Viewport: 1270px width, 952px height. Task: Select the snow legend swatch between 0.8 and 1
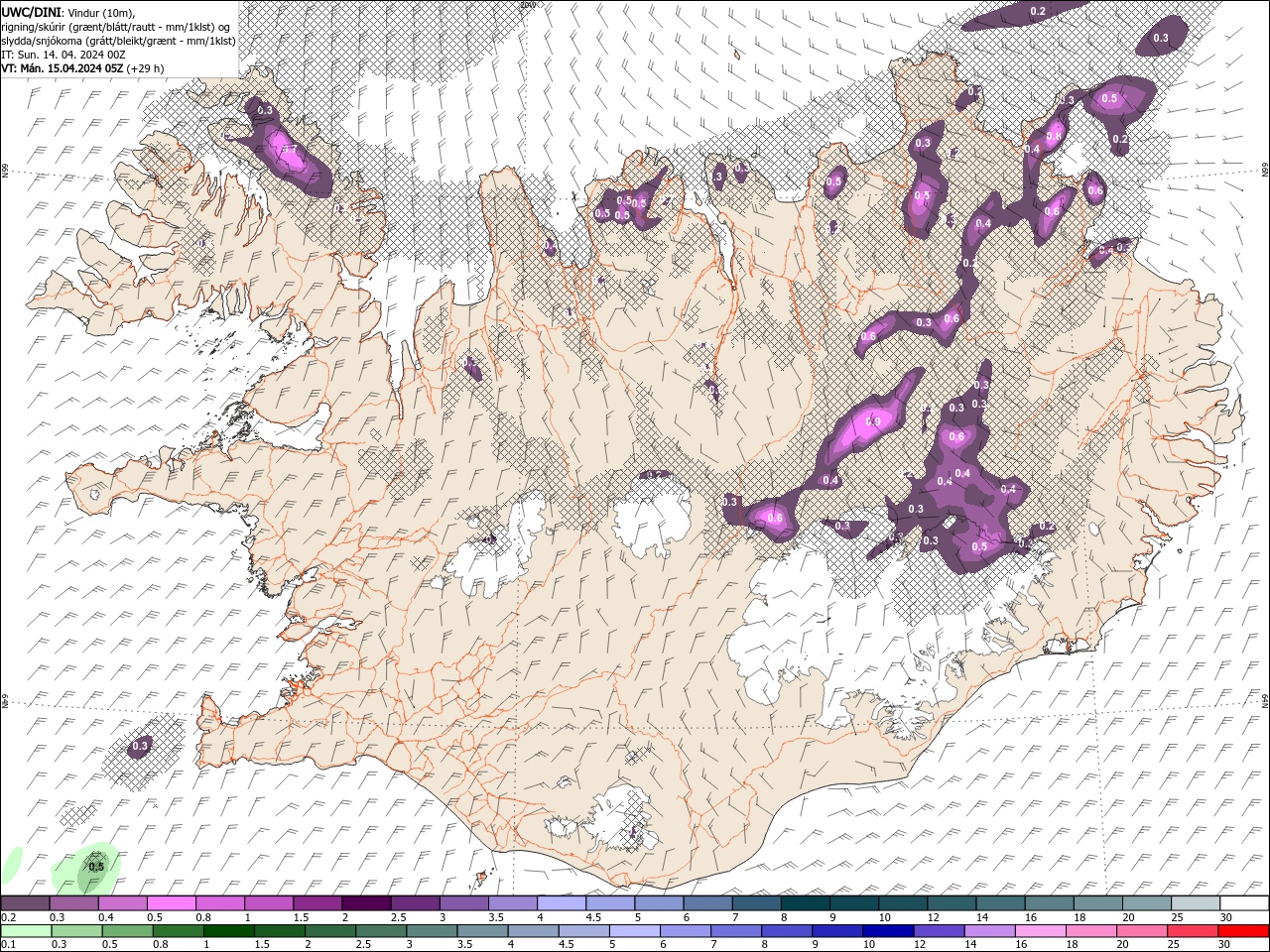tap(220, 903)
